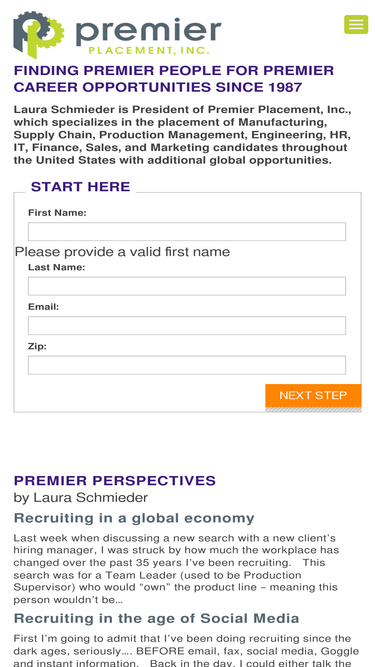Click the 'by Laura Schmieder' byline
Image resolution: width=375 pixels, height=667 pixels.
click(x=81, y=497)
